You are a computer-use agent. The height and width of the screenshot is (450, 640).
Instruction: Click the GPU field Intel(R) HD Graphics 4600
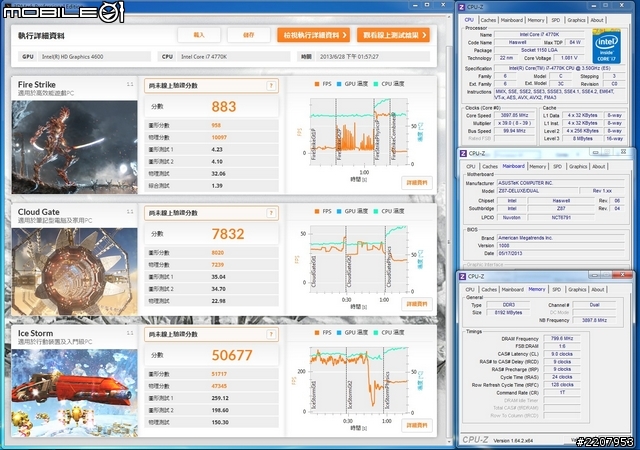(94, 57)
